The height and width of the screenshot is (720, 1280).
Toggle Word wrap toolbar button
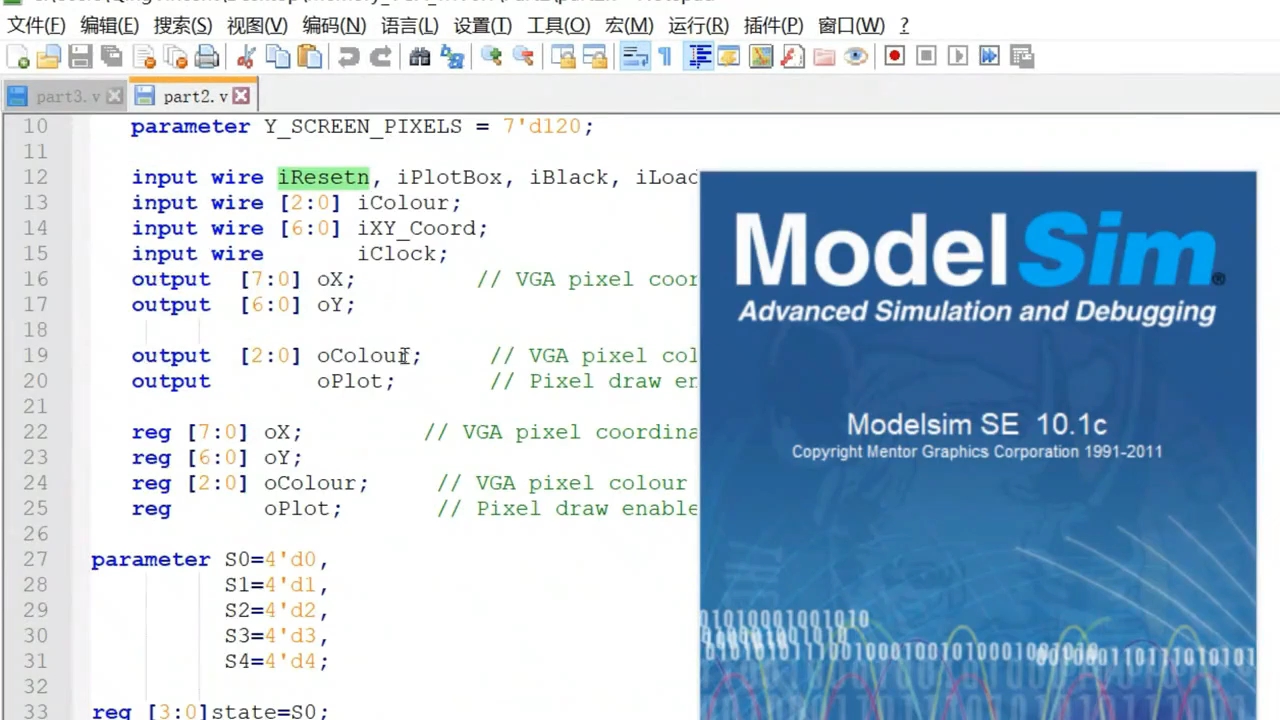(634, 56)
